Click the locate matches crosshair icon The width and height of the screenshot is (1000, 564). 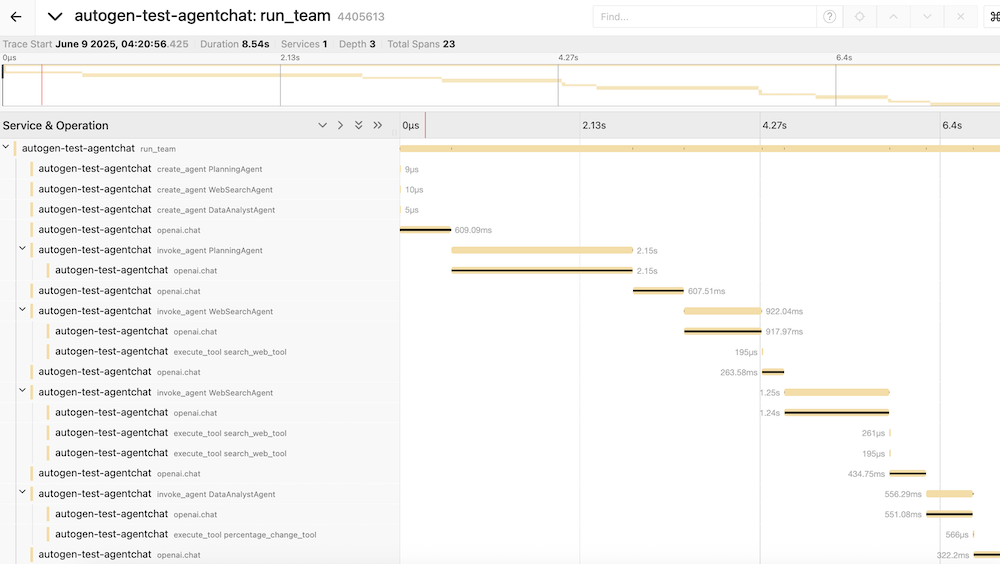pos(860,17)
